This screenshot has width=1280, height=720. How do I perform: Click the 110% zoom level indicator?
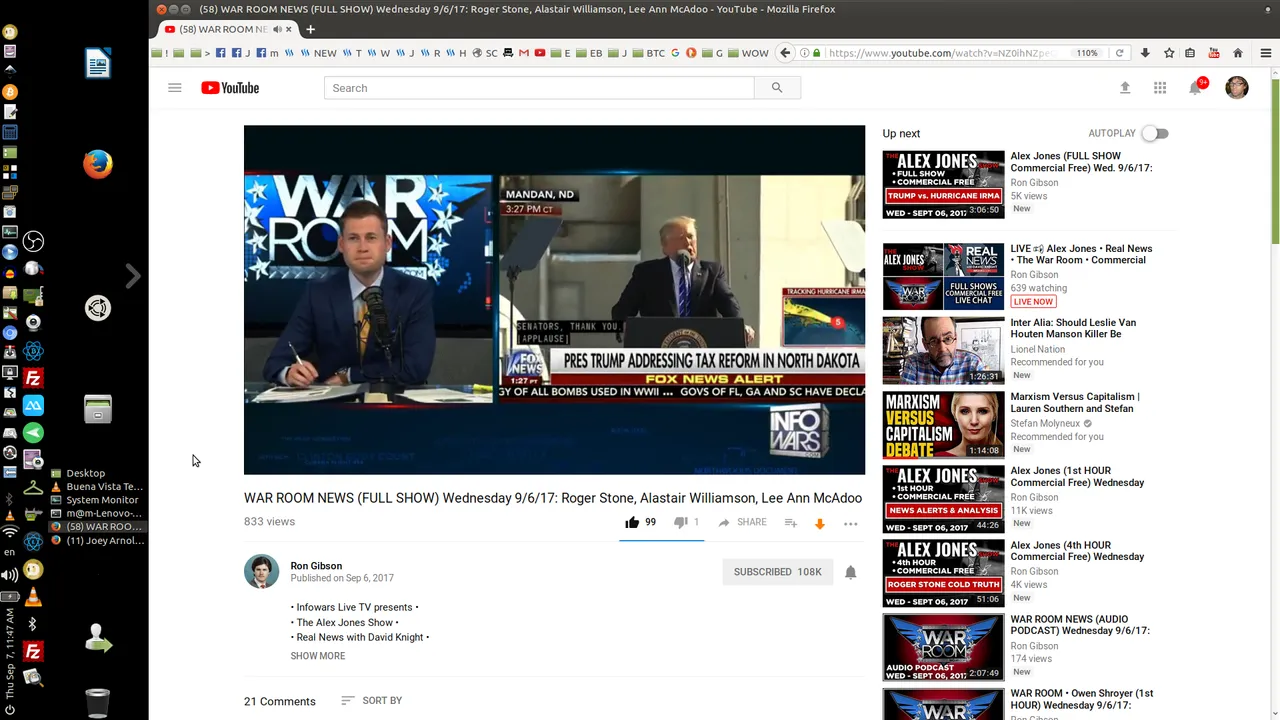pos(1087,53)
